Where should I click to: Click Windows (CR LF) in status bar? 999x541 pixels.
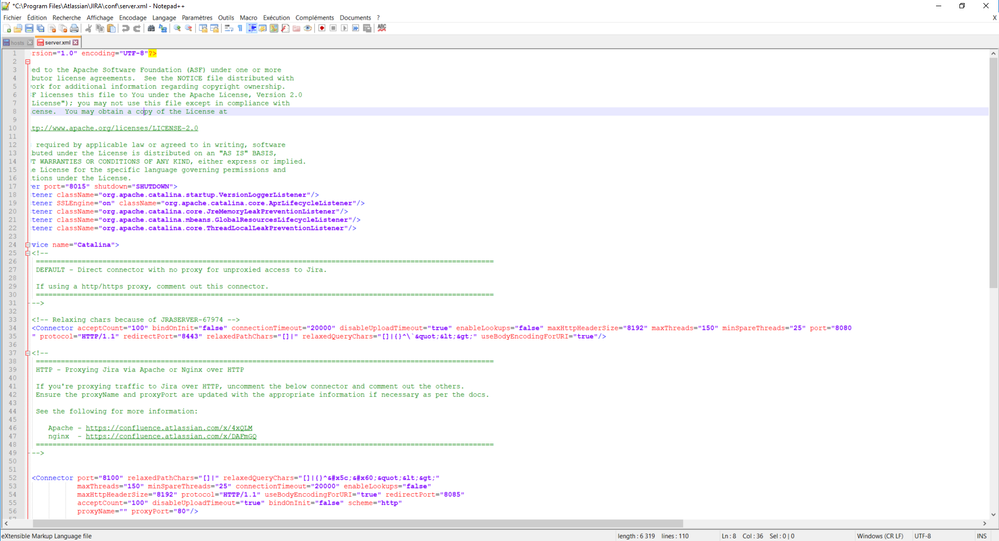click(x=879, y=536)
